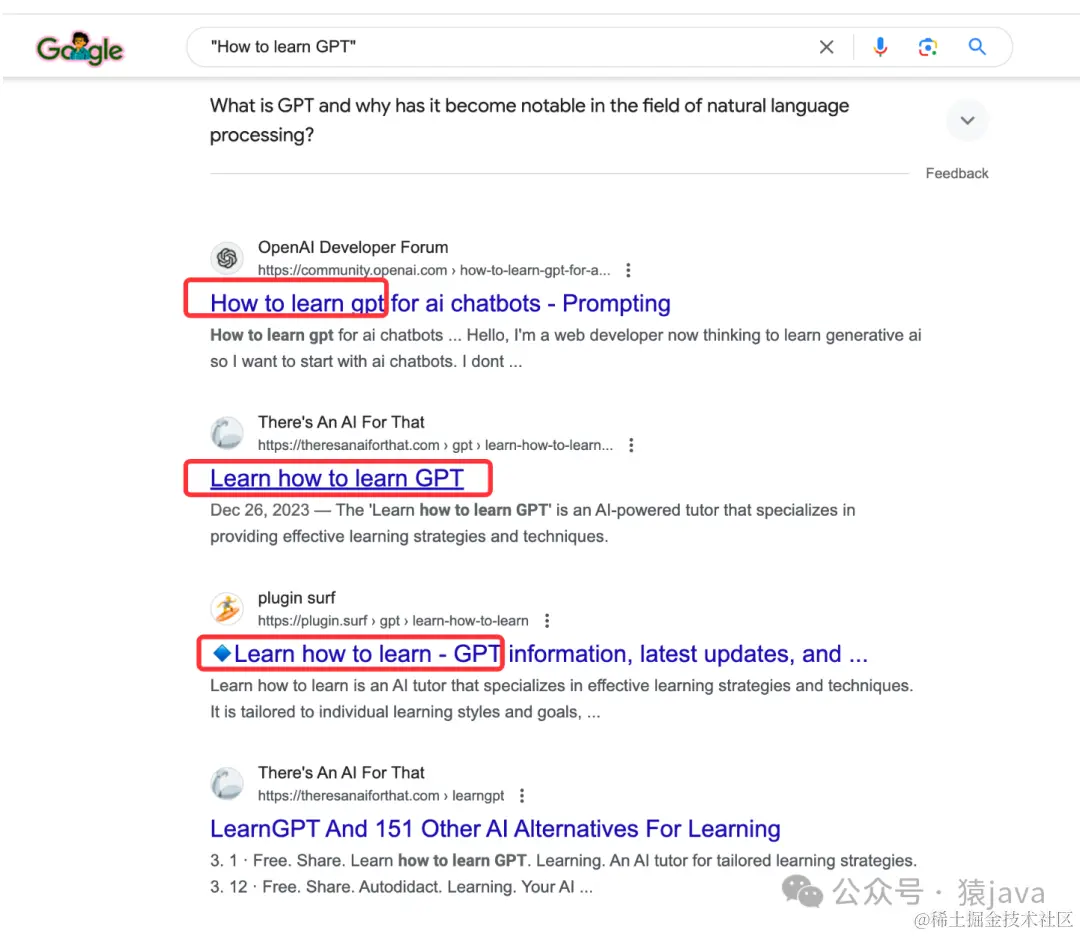Open more options for learngpt result
The width and height of the screenshot is (1080, 936).
coord(522,795)
